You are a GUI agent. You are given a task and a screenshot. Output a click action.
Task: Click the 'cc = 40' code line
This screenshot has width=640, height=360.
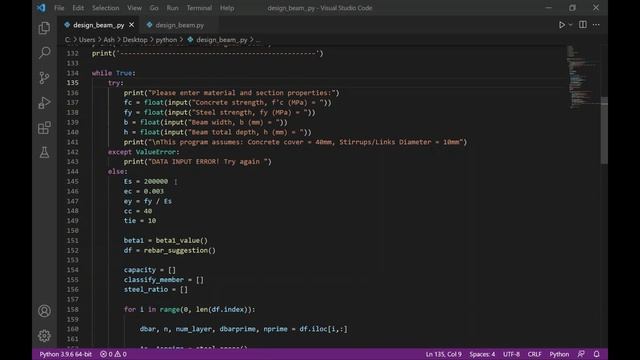pyautogui.click(x=138, y=211)
